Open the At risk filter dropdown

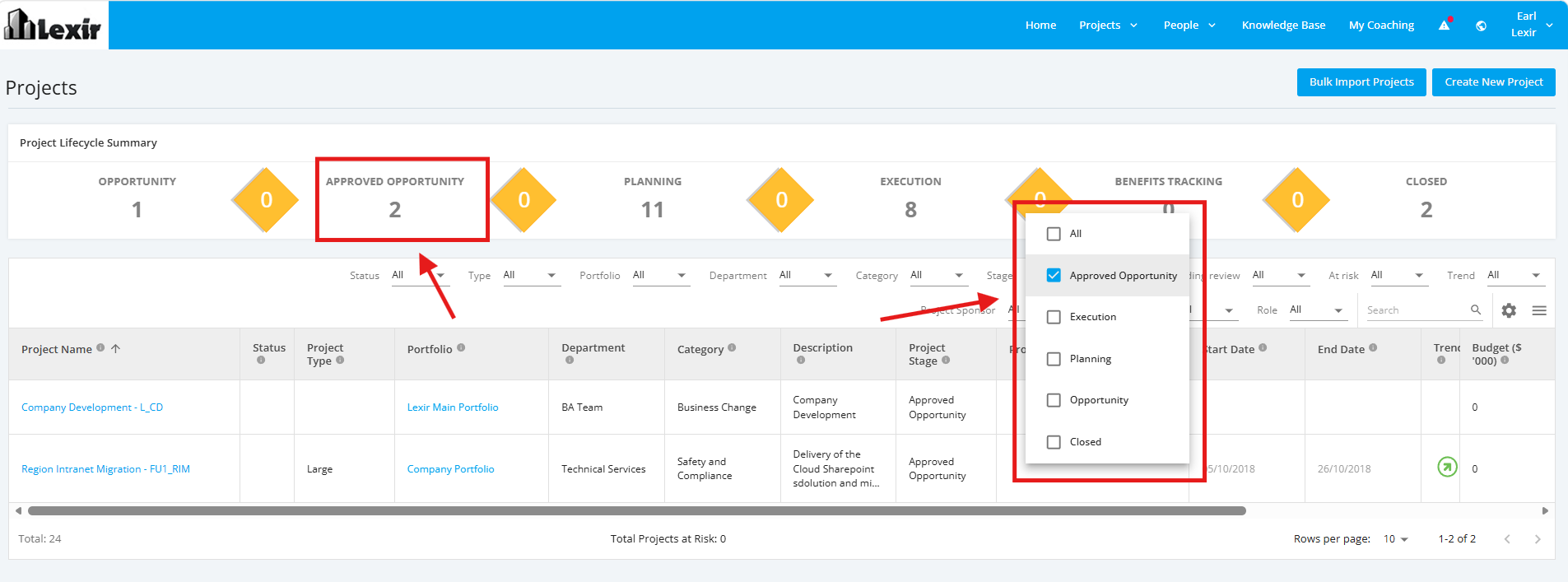point(1398,276)
